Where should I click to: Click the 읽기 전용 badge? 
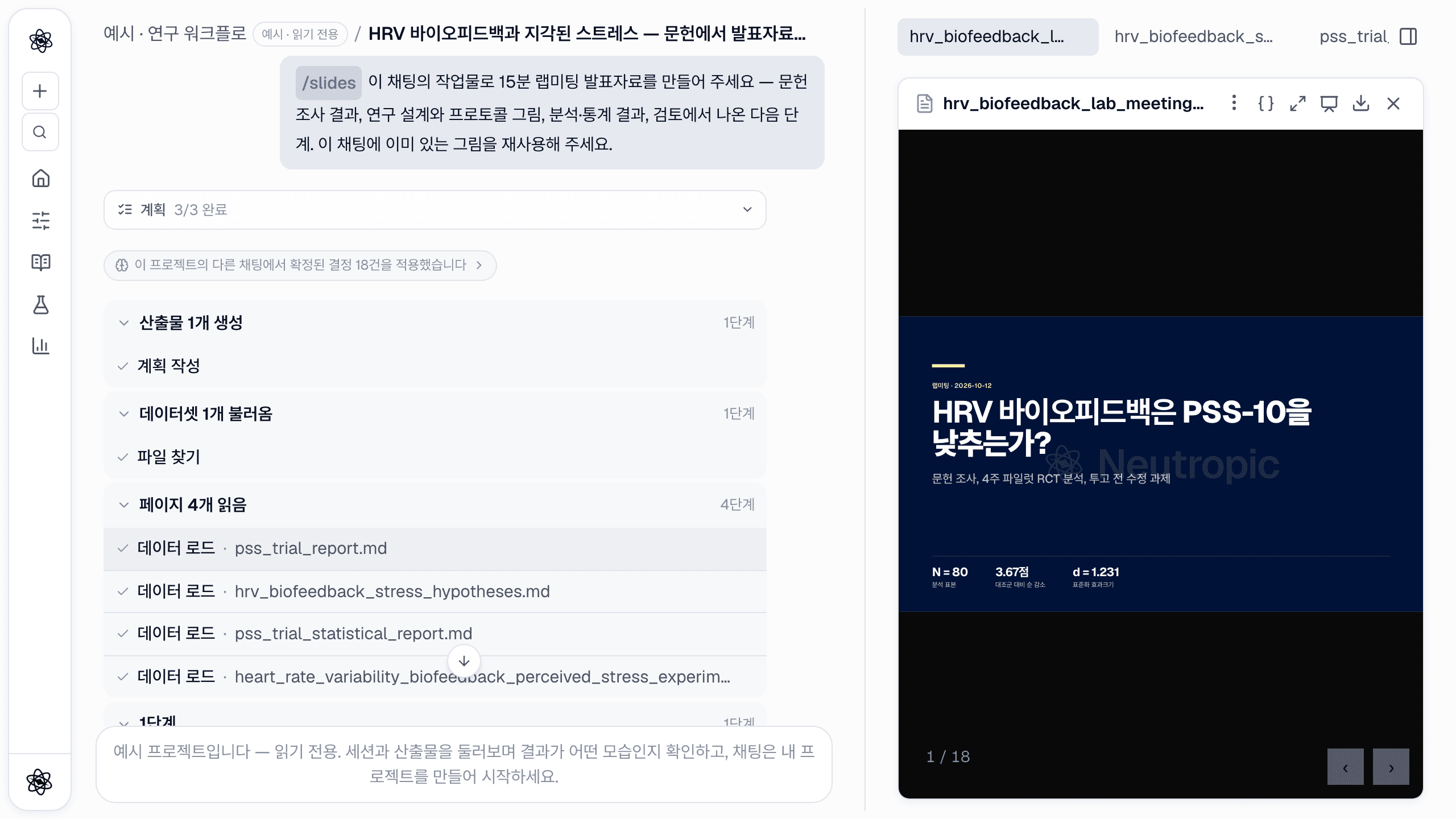pyautogui.click(x=300, y=34)
